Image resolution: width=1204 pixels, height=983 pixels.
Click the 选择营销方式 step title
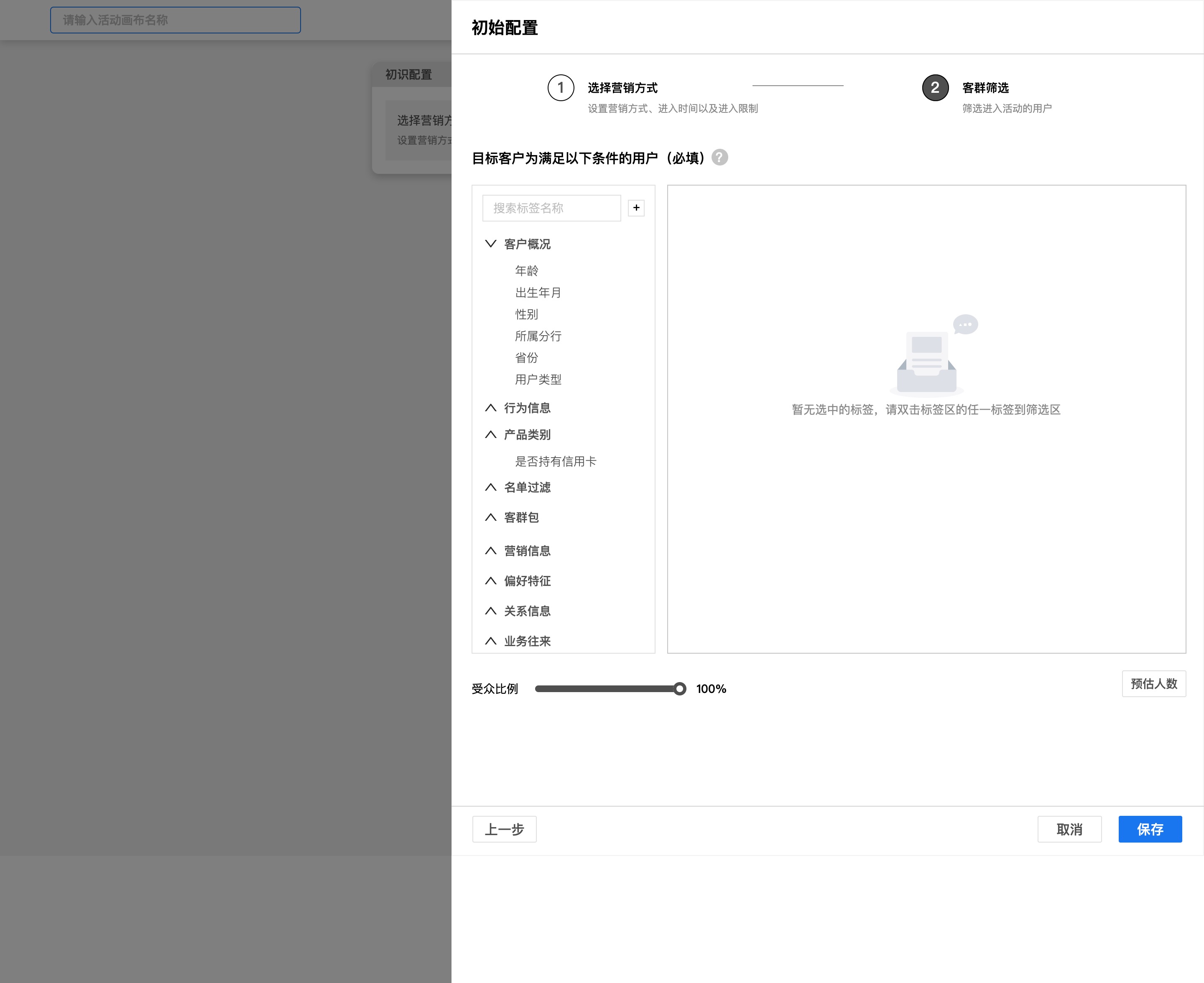pyautogui.click(x=622, y=88)
